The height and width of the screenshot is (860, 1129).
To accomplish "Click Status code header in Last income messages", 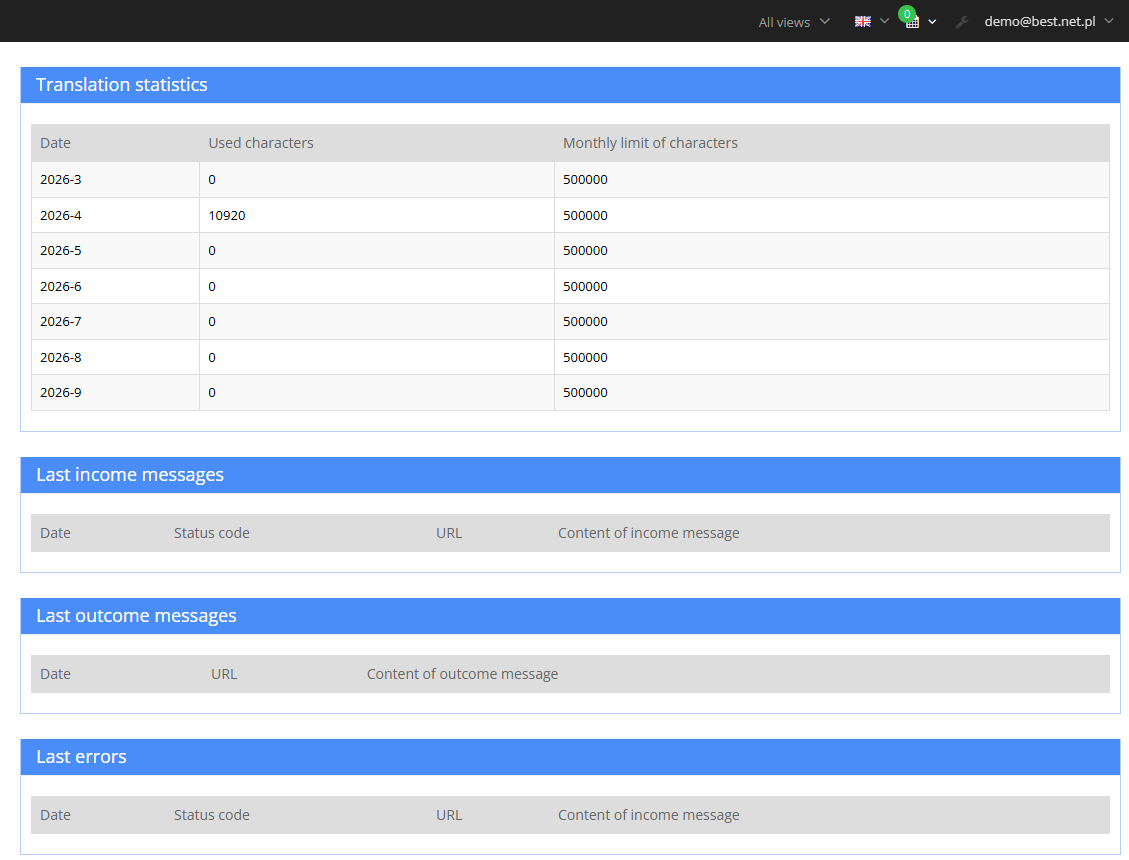I will pos(212,533).
